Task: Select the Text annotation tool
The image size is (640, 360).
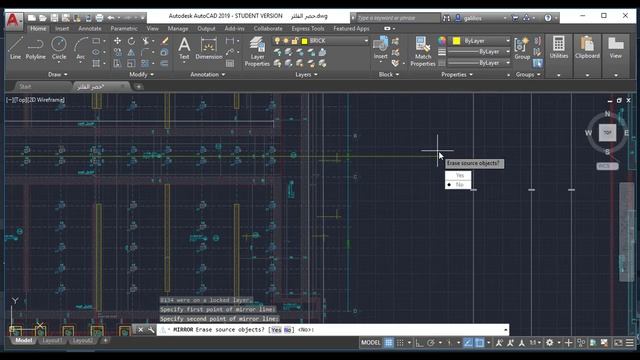Action: (184, 48)
